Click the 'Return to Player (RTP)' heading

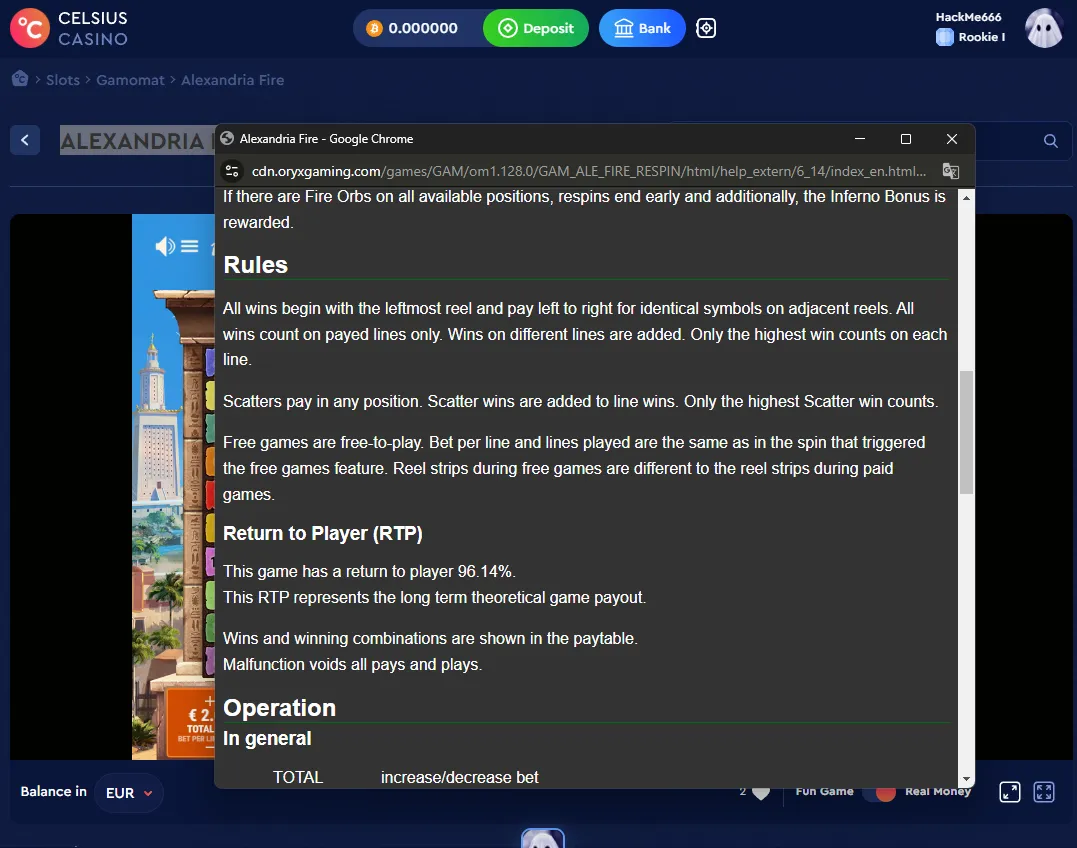(323, 534)
